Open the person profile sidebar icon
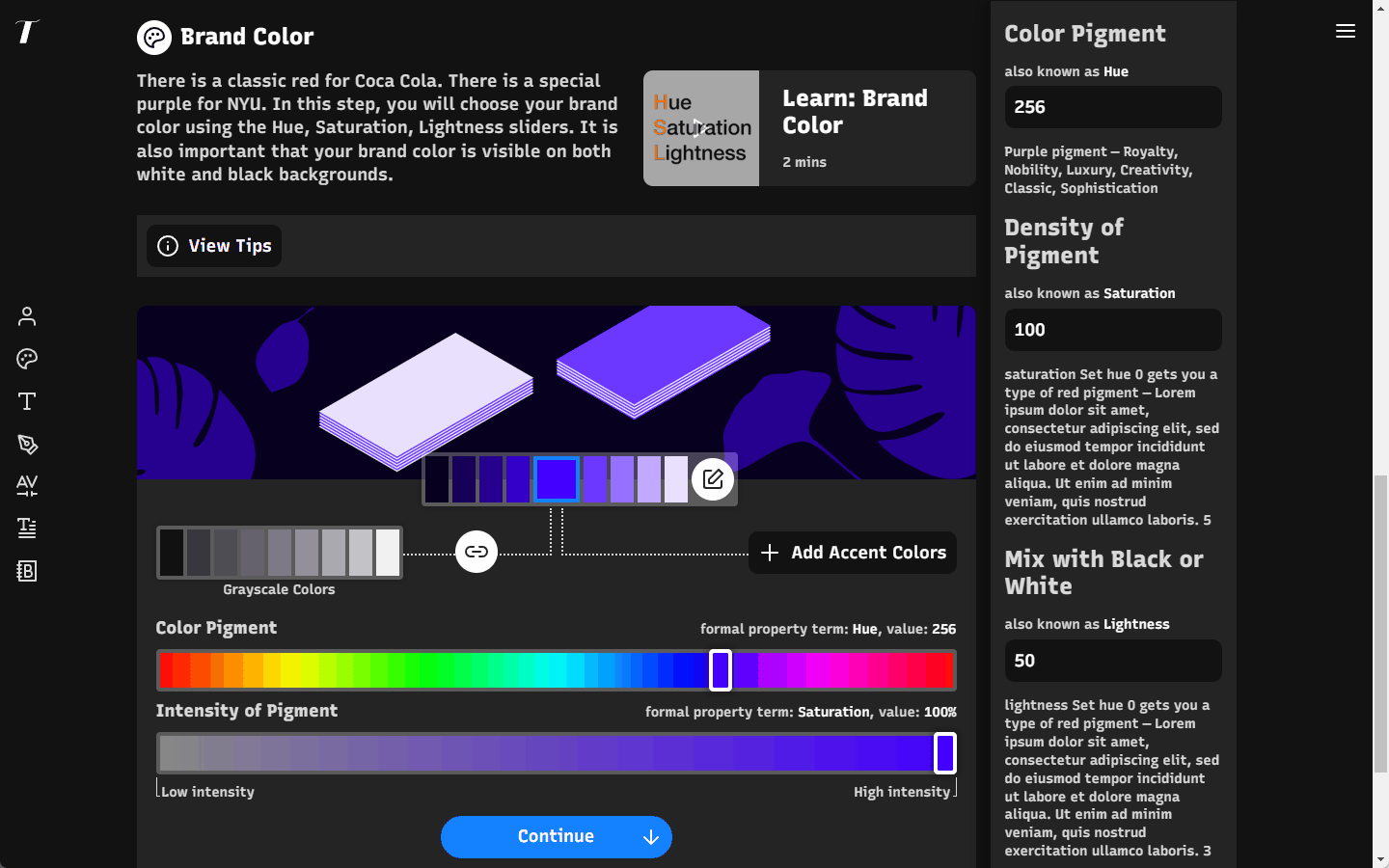Image resolution: width=1389 pixels, height=868 pixels. (x=27, y=316)
